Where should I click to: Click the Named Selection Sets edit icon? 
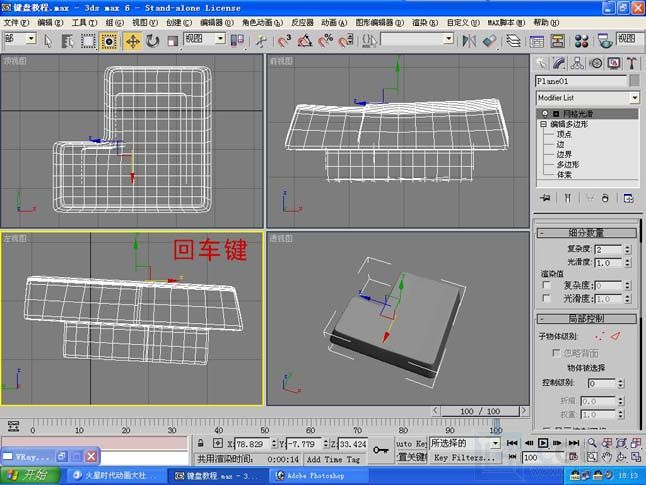click(369, 41)
